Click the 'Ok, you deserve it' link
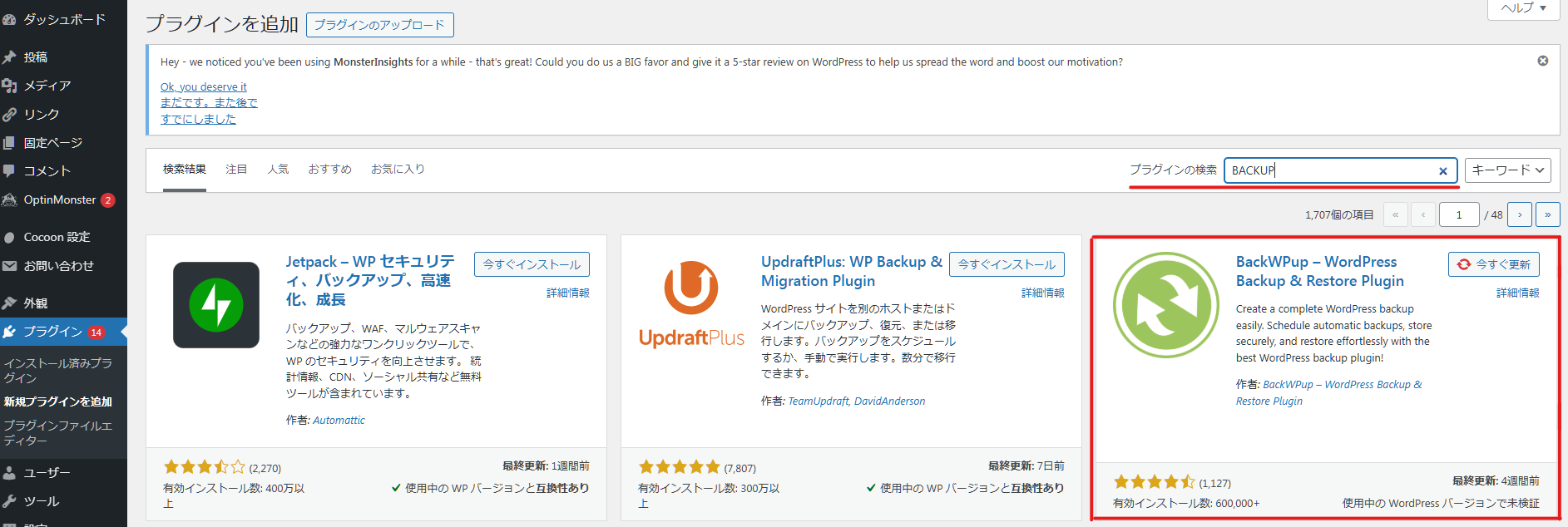 (204, 86)
